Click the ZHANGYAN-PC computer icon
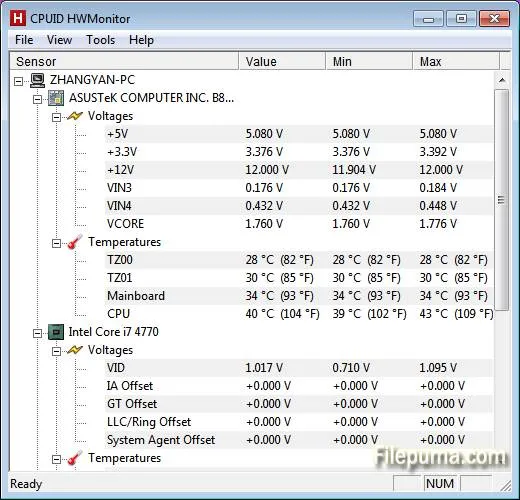The width and height of the screenshot is (520, 500). pos(37,80)
